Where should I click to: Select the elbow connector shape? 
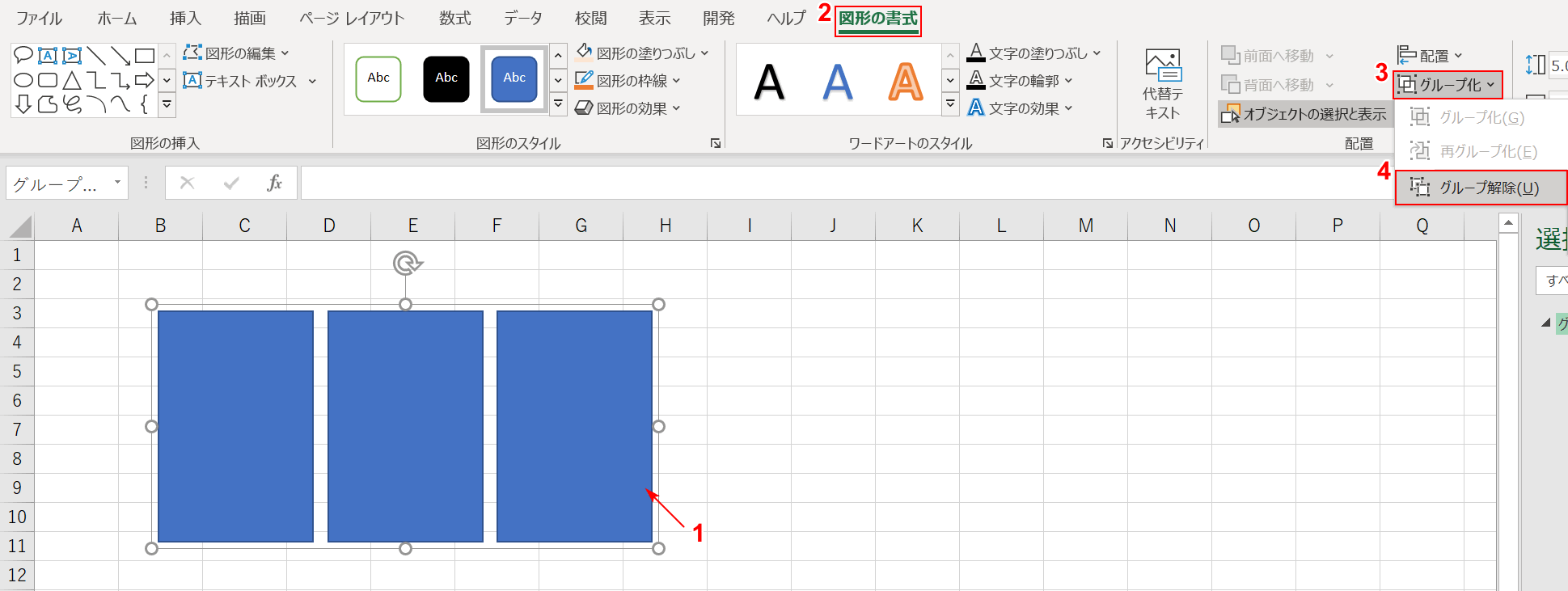tap(96, 80)
